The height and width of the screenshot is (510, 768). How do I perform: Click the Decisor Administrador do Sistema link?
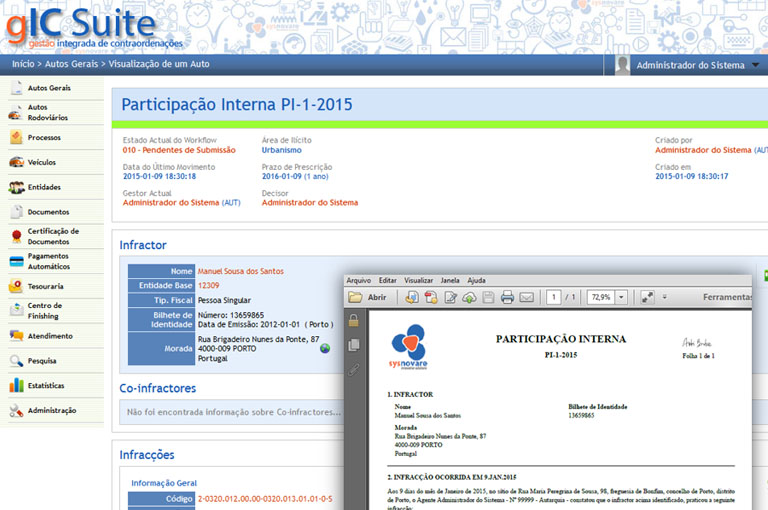click(310, 202)
